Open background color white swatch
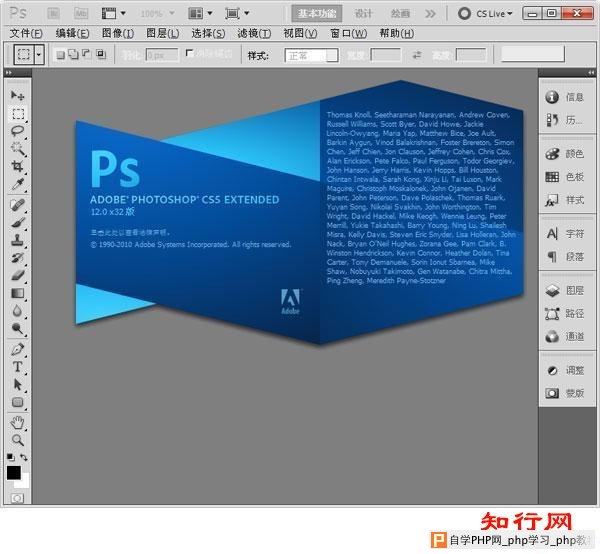The image size is (600, 554). (24, 482)
